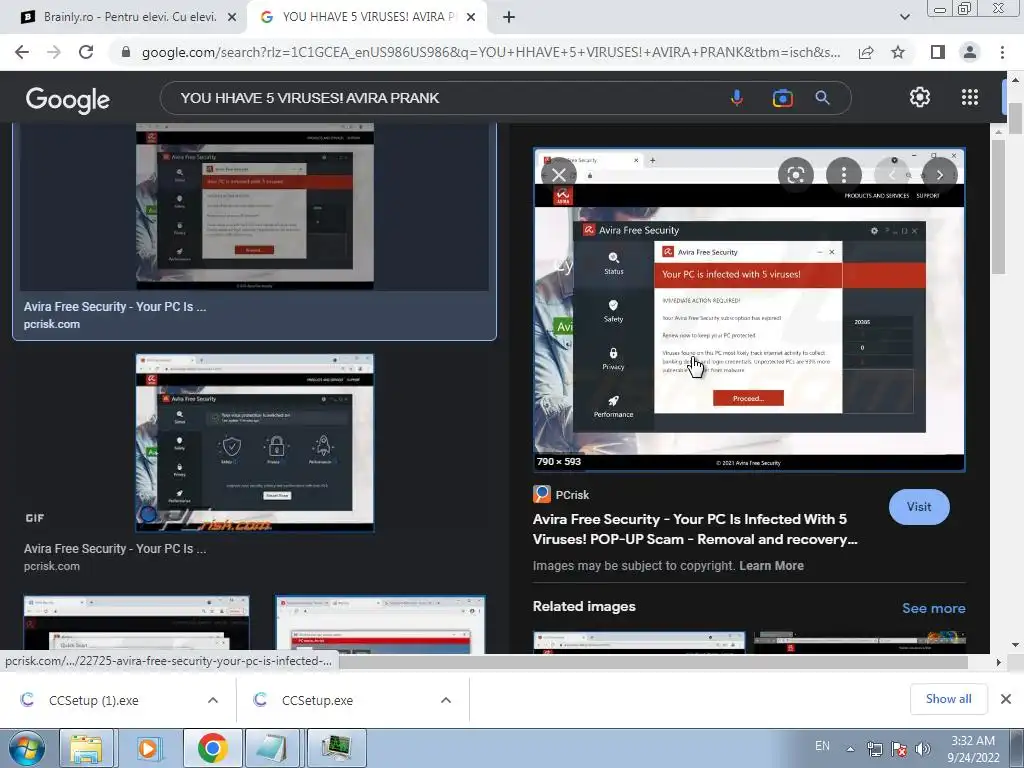Screen dimensions: 1024x768
Task: Open the CCSetup (1).exe download
Action: [x=93, y=700]
